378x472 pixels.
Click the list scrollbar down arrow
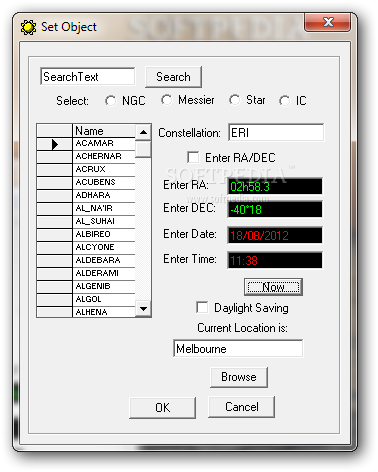(x=143, y=309)
